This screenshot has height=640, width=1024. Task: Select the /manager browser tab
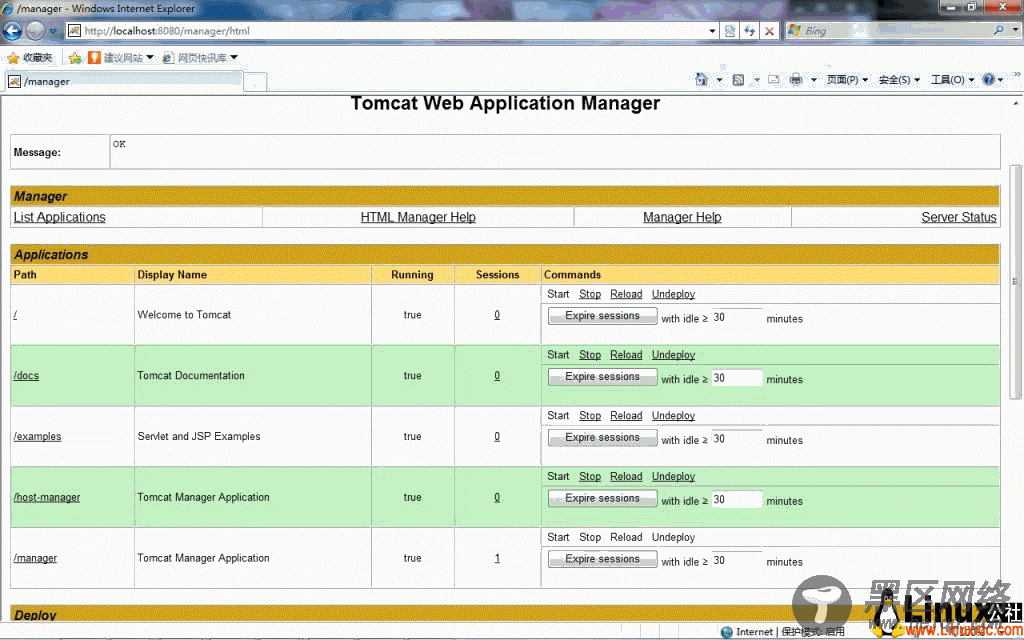pos(124,82)
